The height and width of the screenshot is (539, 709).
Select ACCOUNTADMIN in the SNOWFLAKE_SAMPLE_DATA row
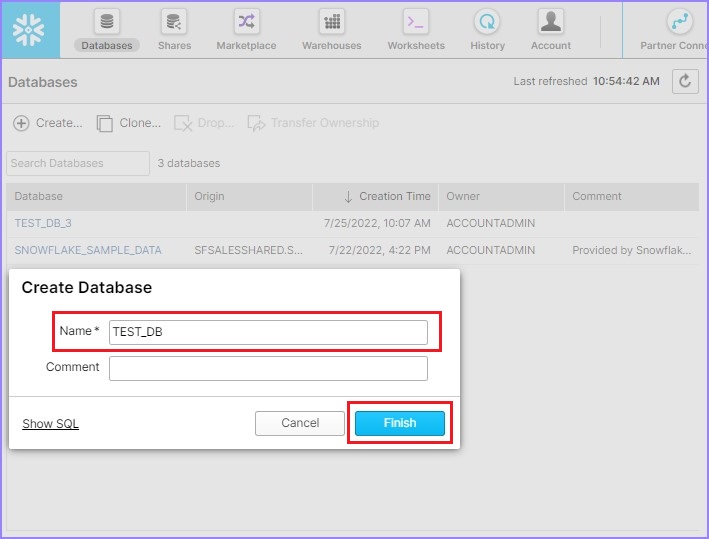coord(491,251)
